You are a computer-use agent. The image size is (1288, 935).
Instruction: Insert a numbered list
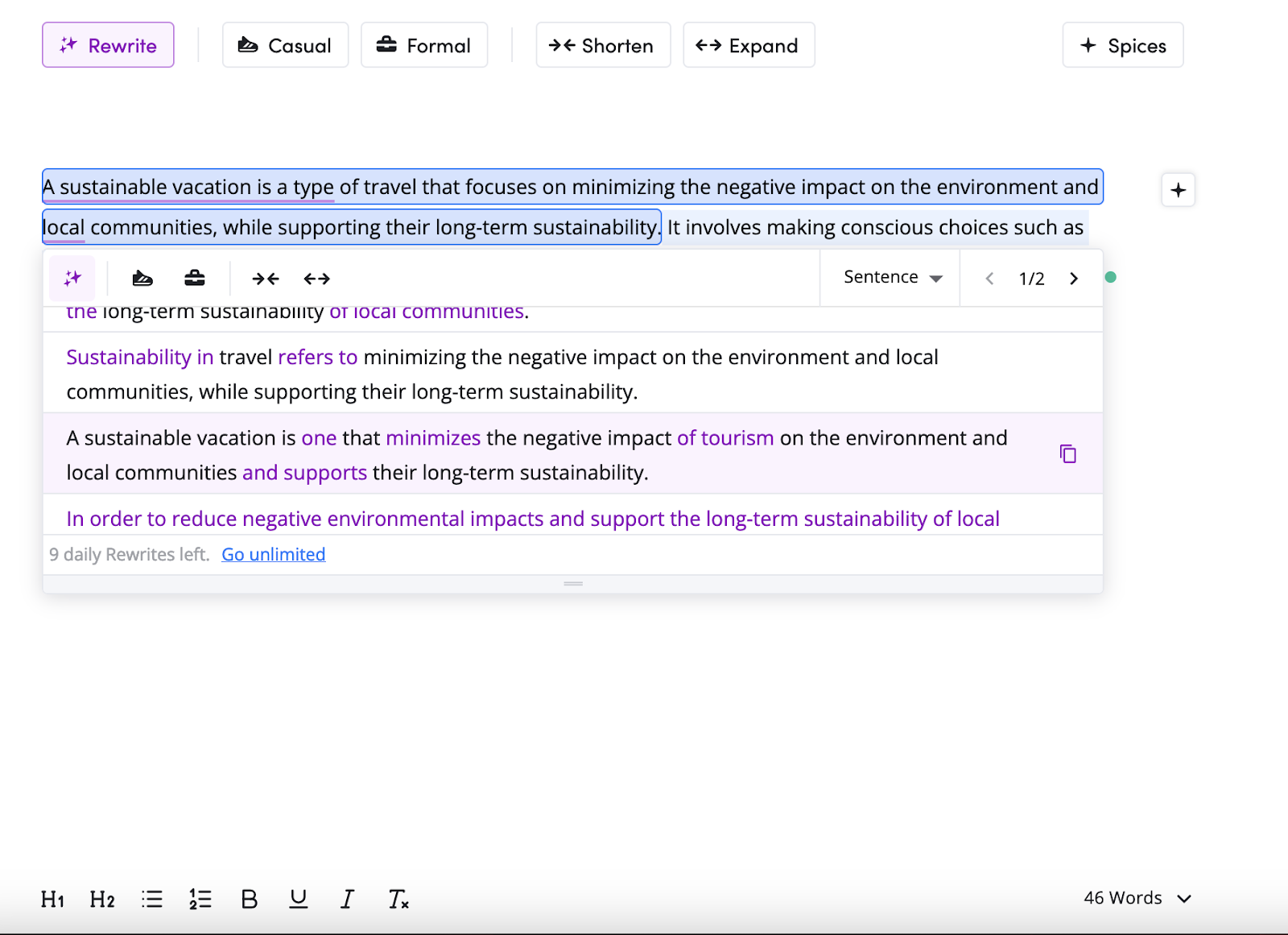point(200,899)
